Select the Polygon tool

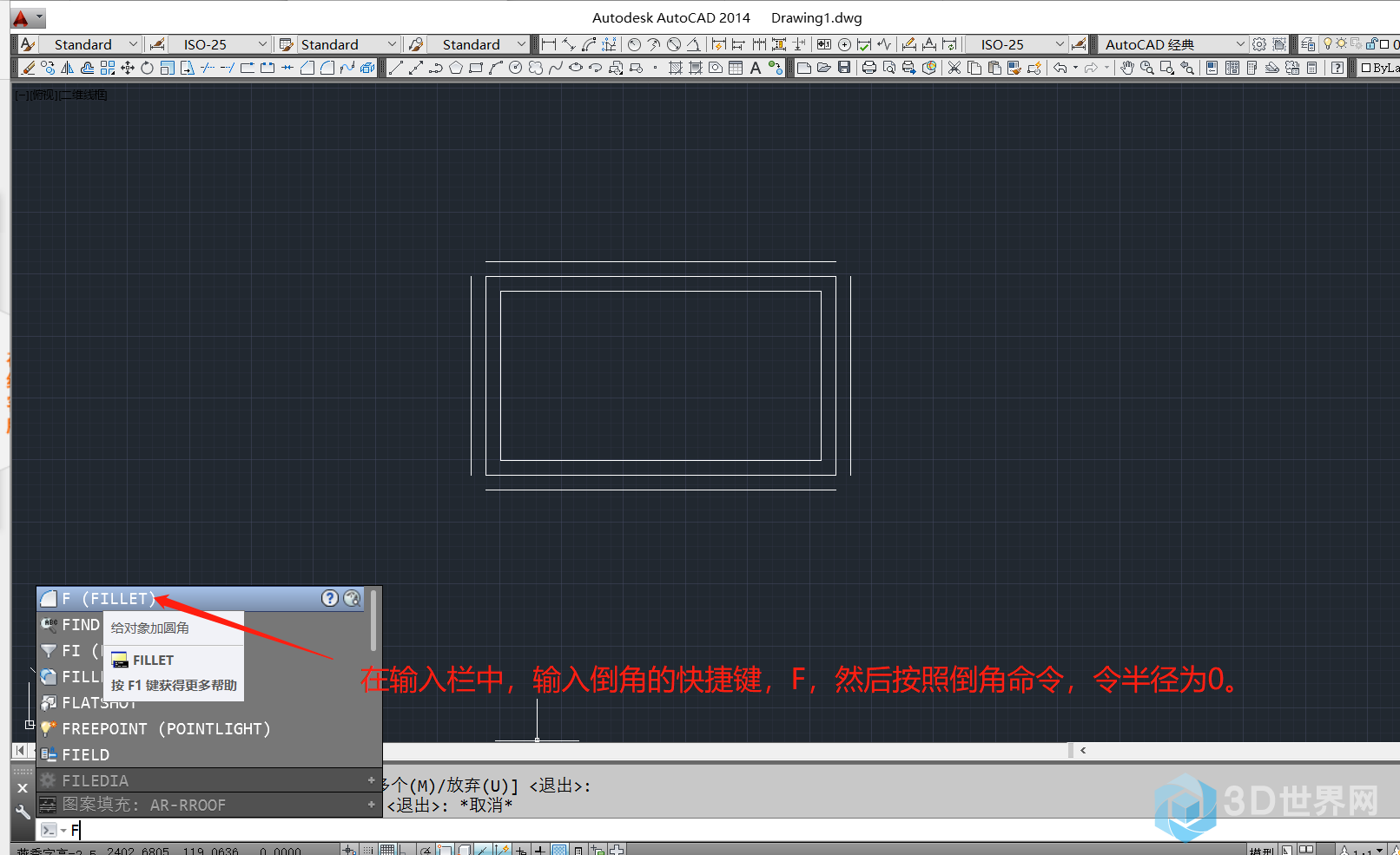pos(455,68)
